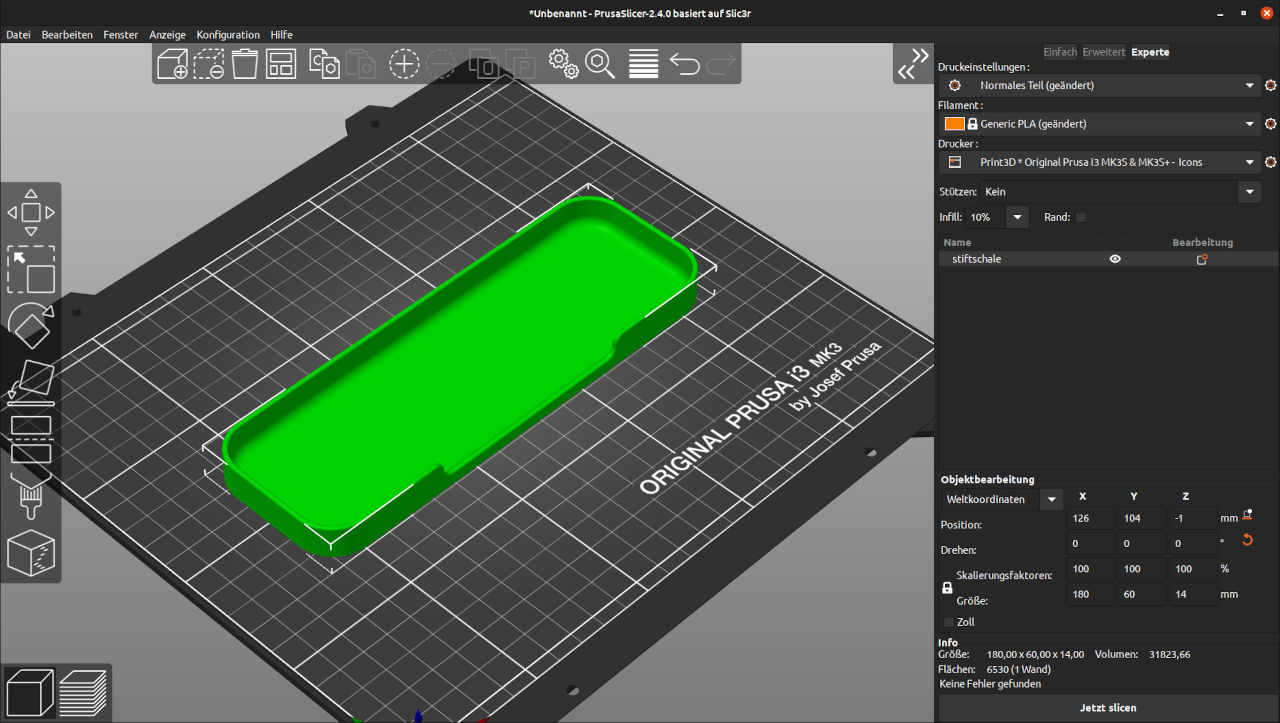Select the Move gizmo tool
The width and height of the screenshot is (1280, 723).
pos(31,212)
